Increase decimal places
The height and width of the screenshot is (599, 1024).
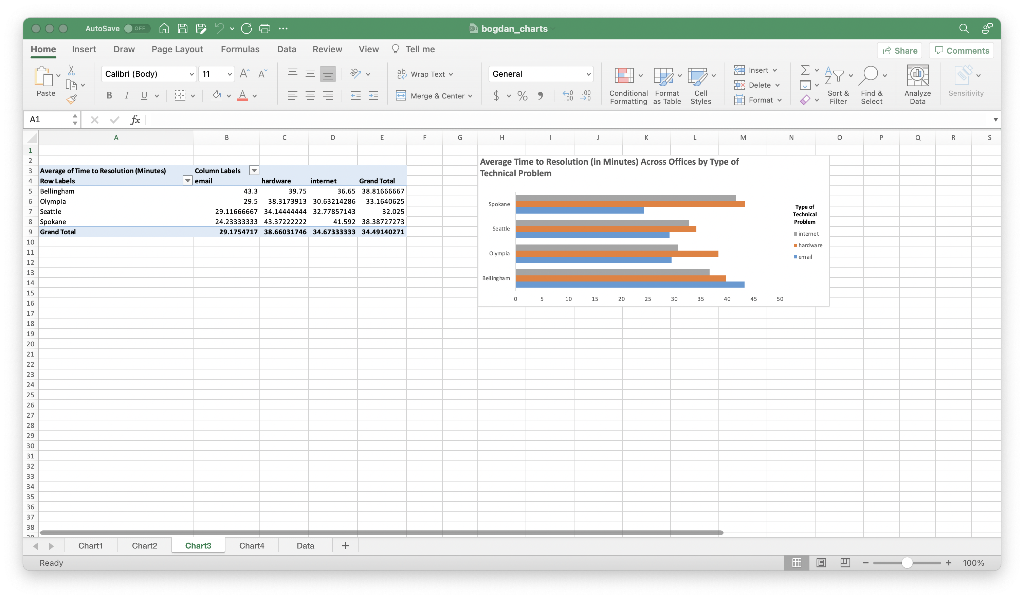click(x=568, y=96)
